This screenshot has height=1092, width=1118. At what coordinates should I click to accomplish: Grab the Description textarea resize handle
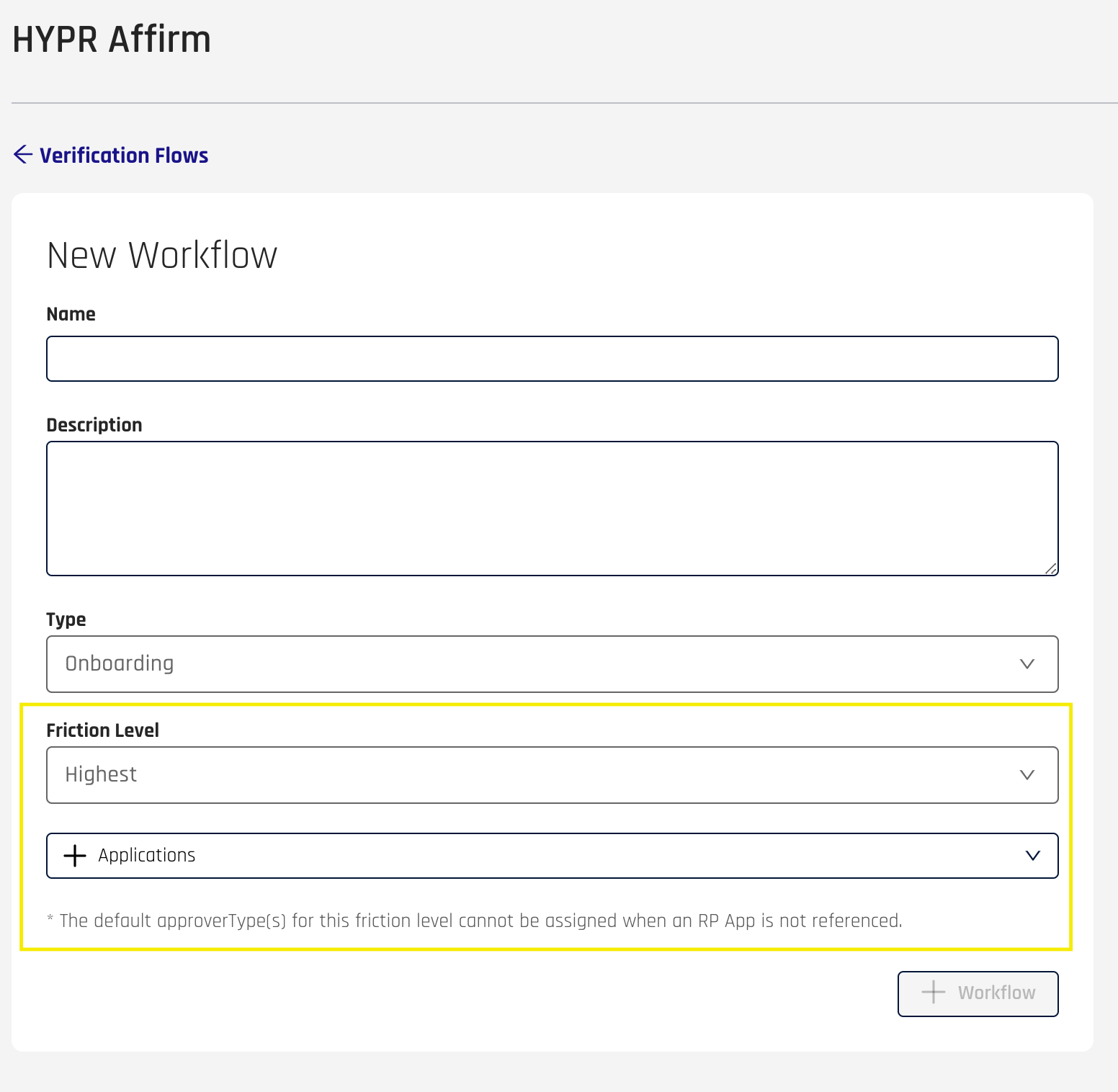point(1051,569)
